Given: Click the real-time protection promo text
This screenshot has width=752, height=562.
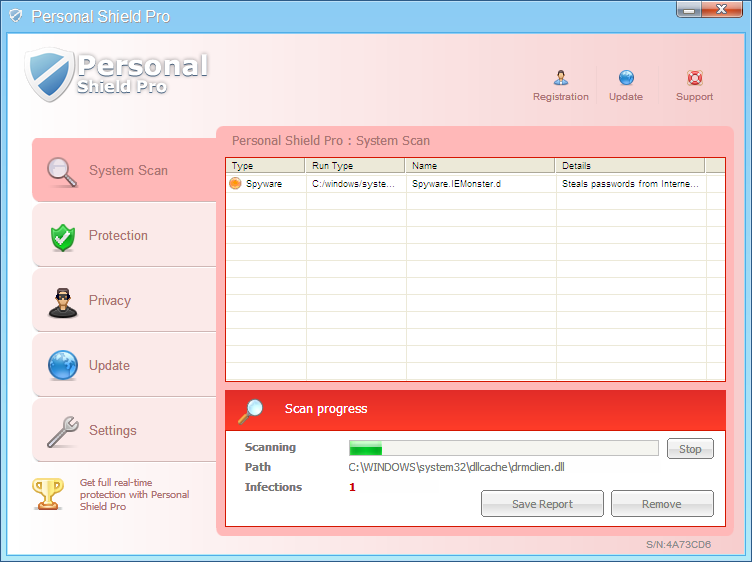Looking at the screenshot, I should (134, 494).
